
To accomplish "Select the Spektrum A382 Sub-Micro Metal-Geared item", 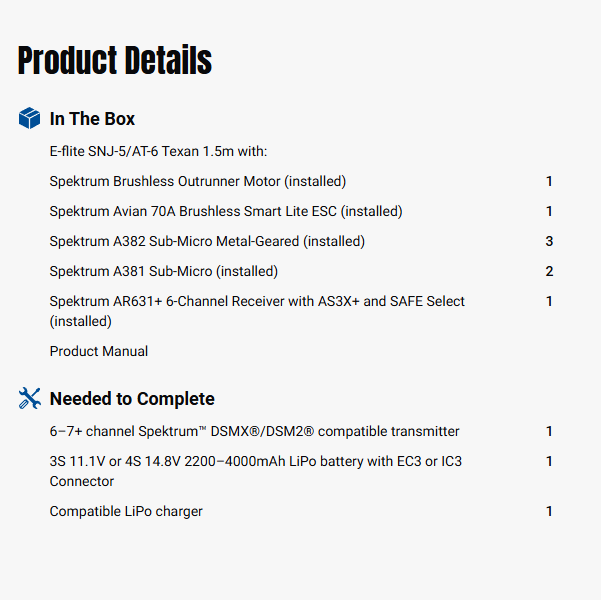I will click(x=207, y=241).
